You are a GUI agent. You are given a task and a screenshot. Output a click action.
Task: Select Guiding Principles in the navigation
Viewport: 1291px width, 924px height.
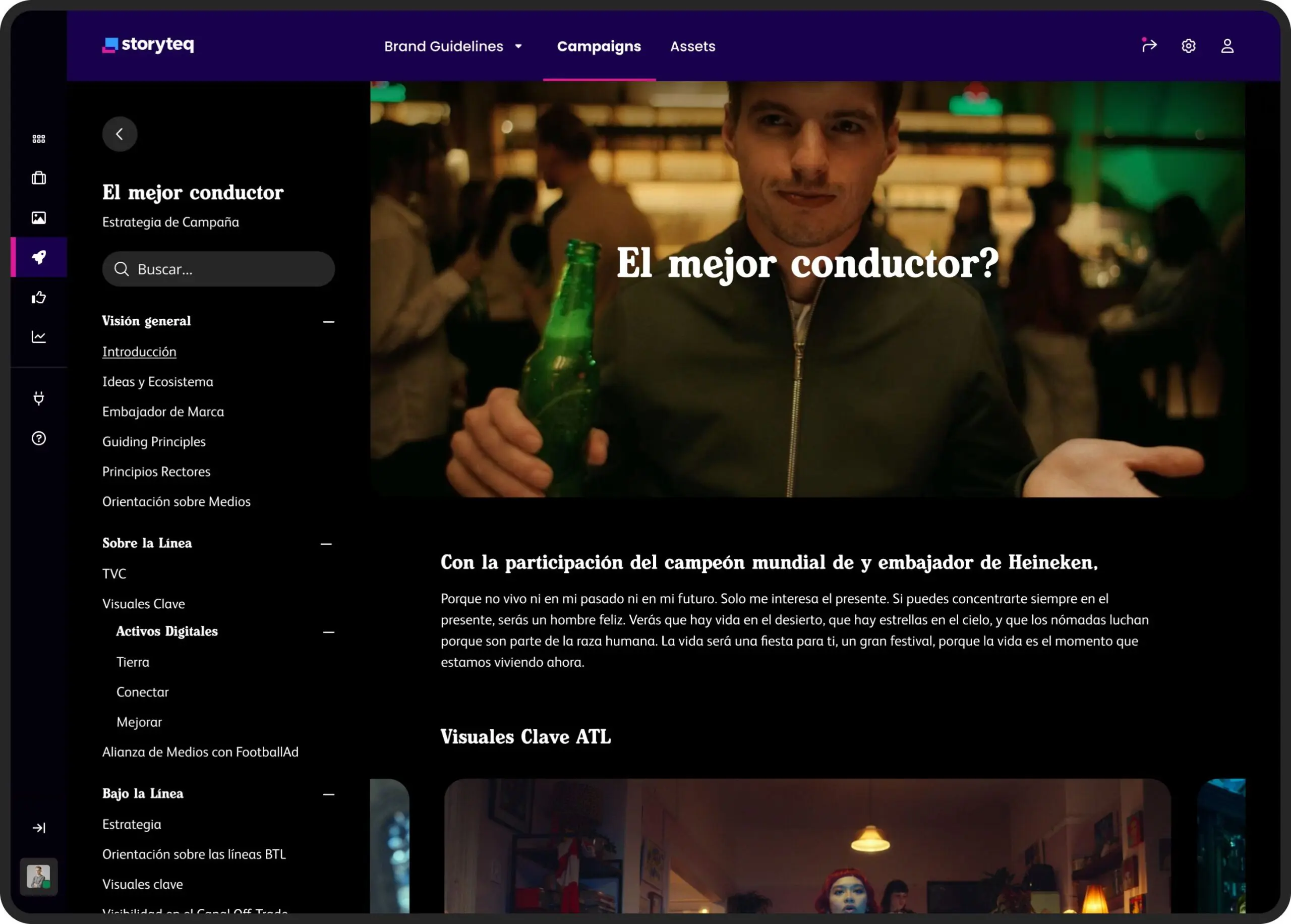coord(154,441)
